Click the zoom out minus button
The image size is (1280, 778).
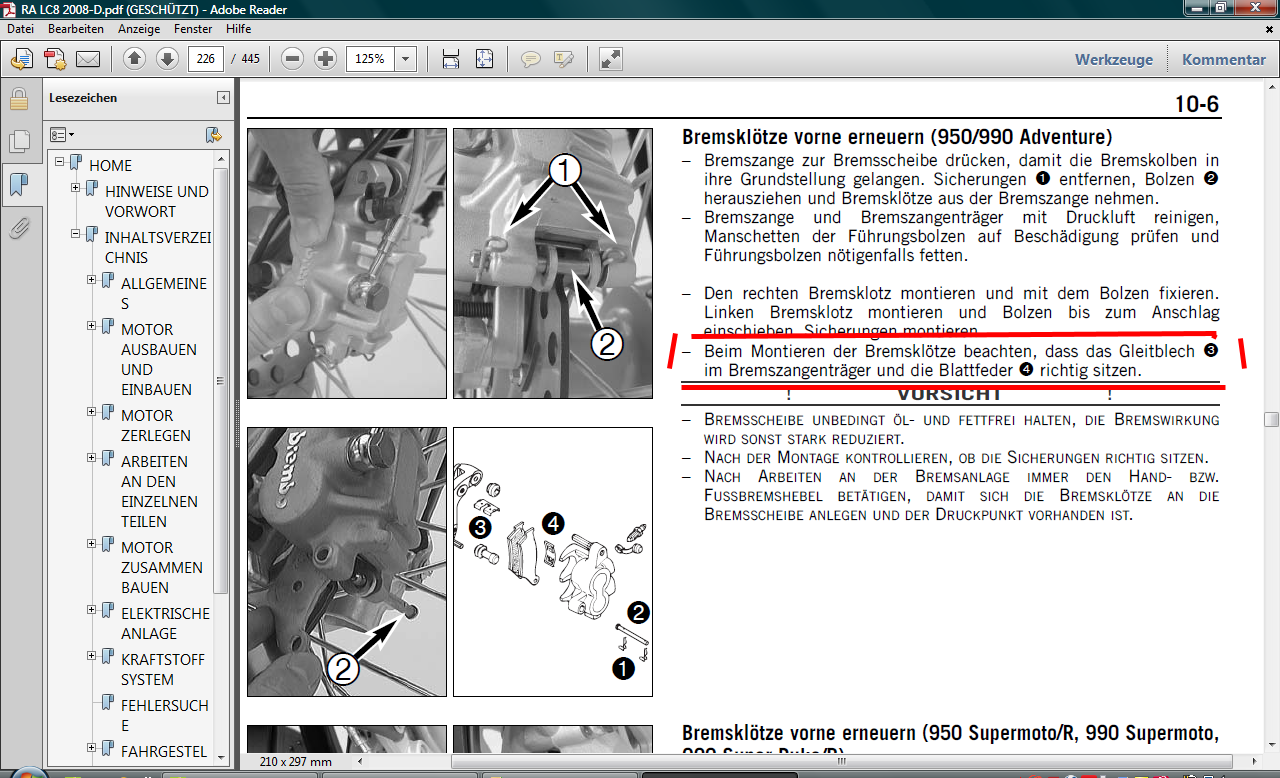[x=292, y=59]
